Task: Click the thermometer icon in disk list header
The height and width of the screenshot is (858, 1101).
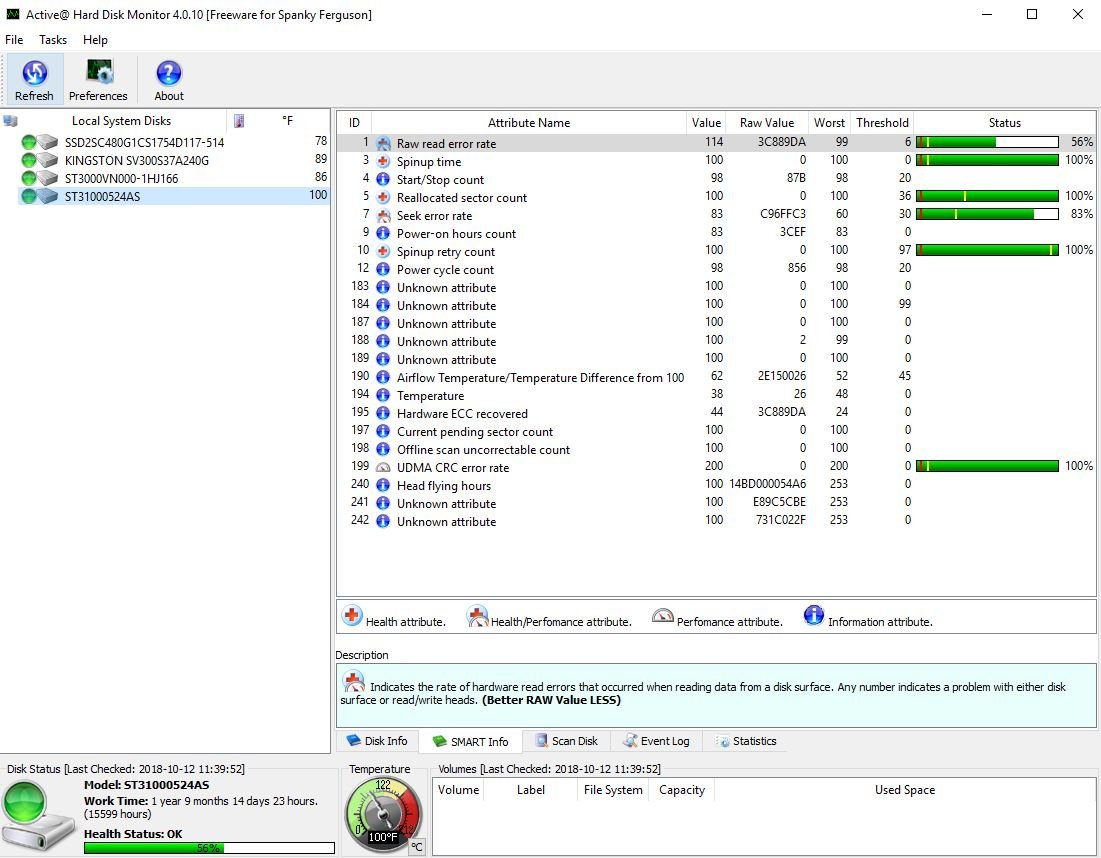Action: point(239,121)
